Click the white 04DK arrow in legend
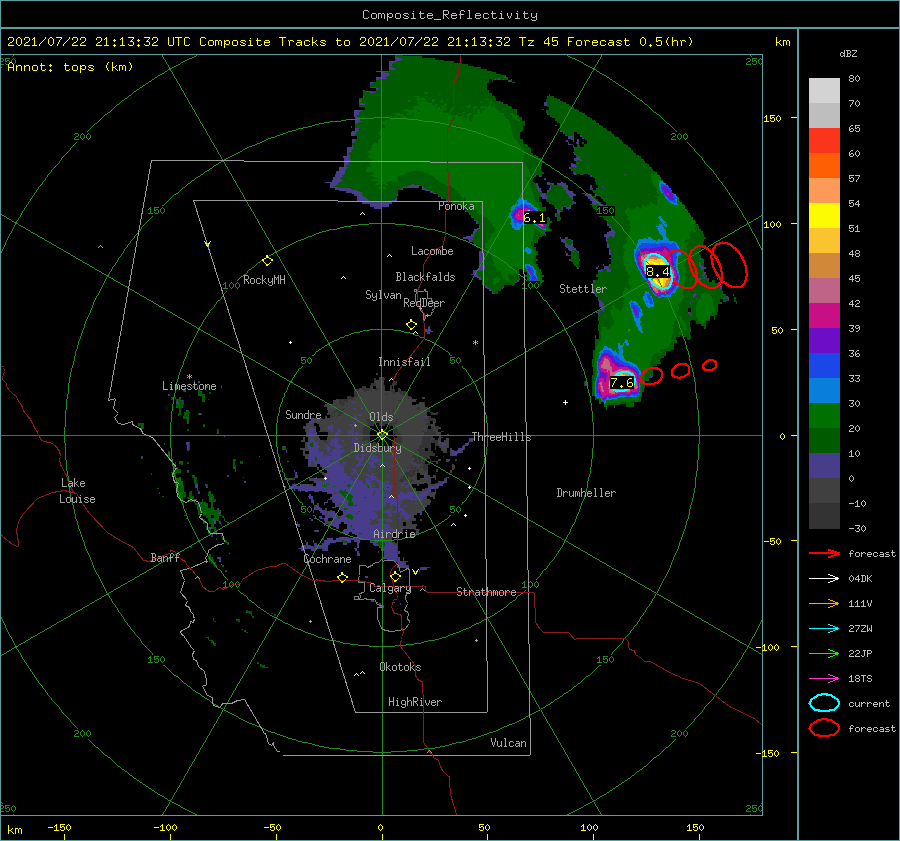900x841 pixels. point(824,578)
